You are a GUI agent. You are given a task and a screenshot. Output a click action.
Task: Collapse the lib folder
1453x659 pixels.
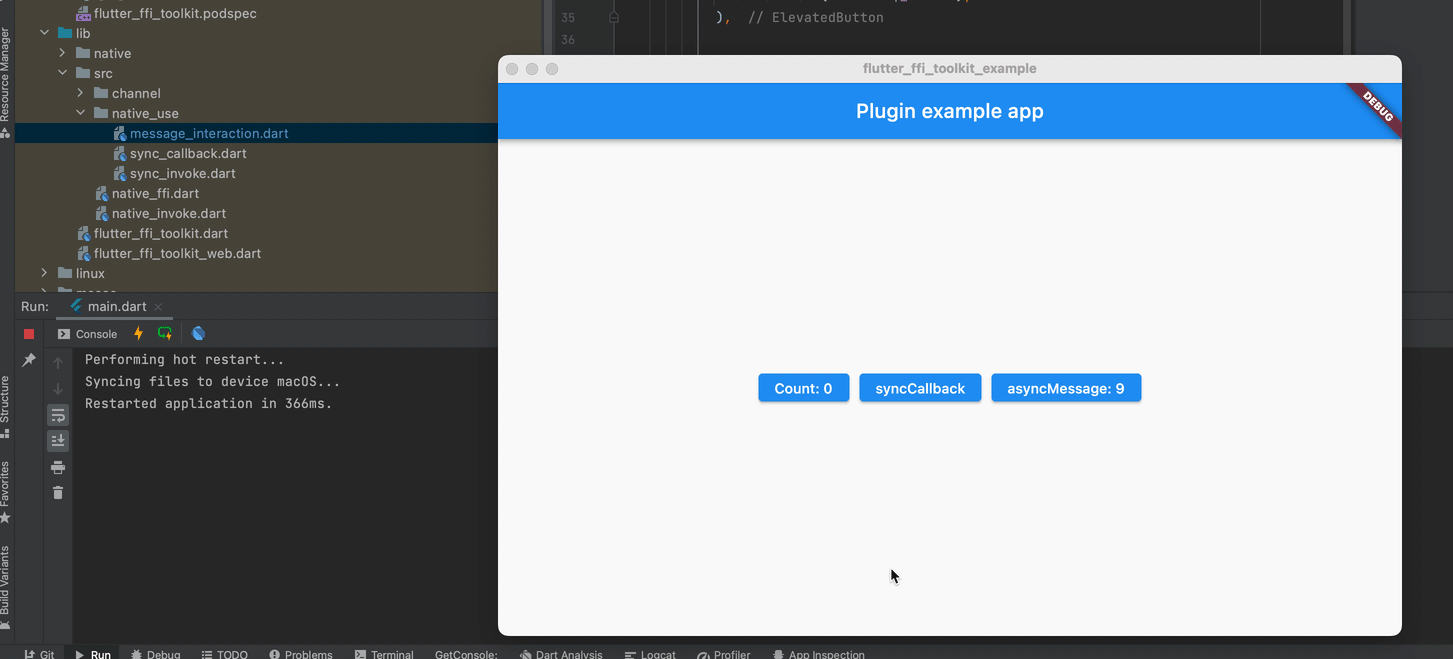[44, 33]
